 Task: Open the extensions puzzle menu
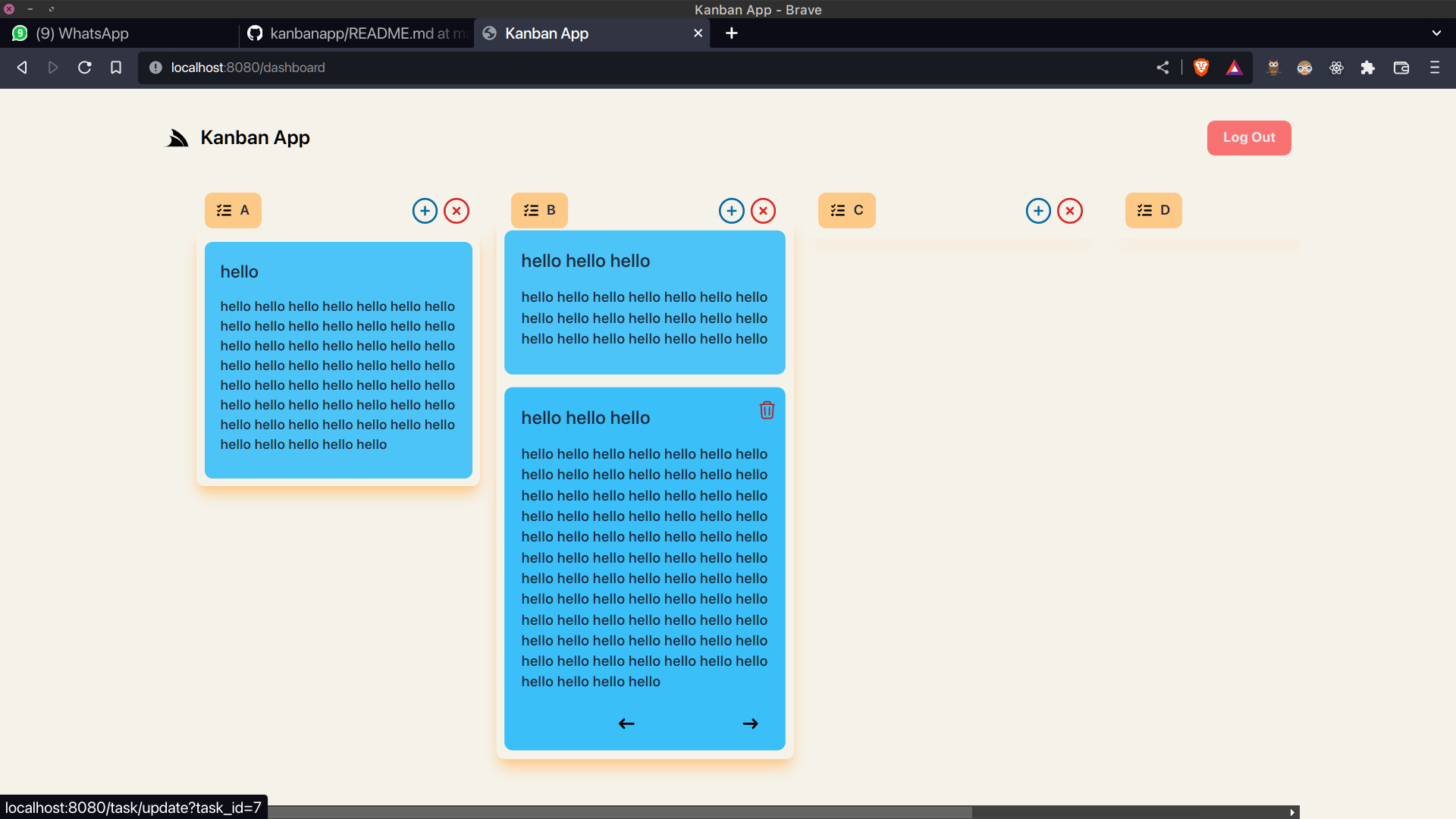pos(1367,67)
